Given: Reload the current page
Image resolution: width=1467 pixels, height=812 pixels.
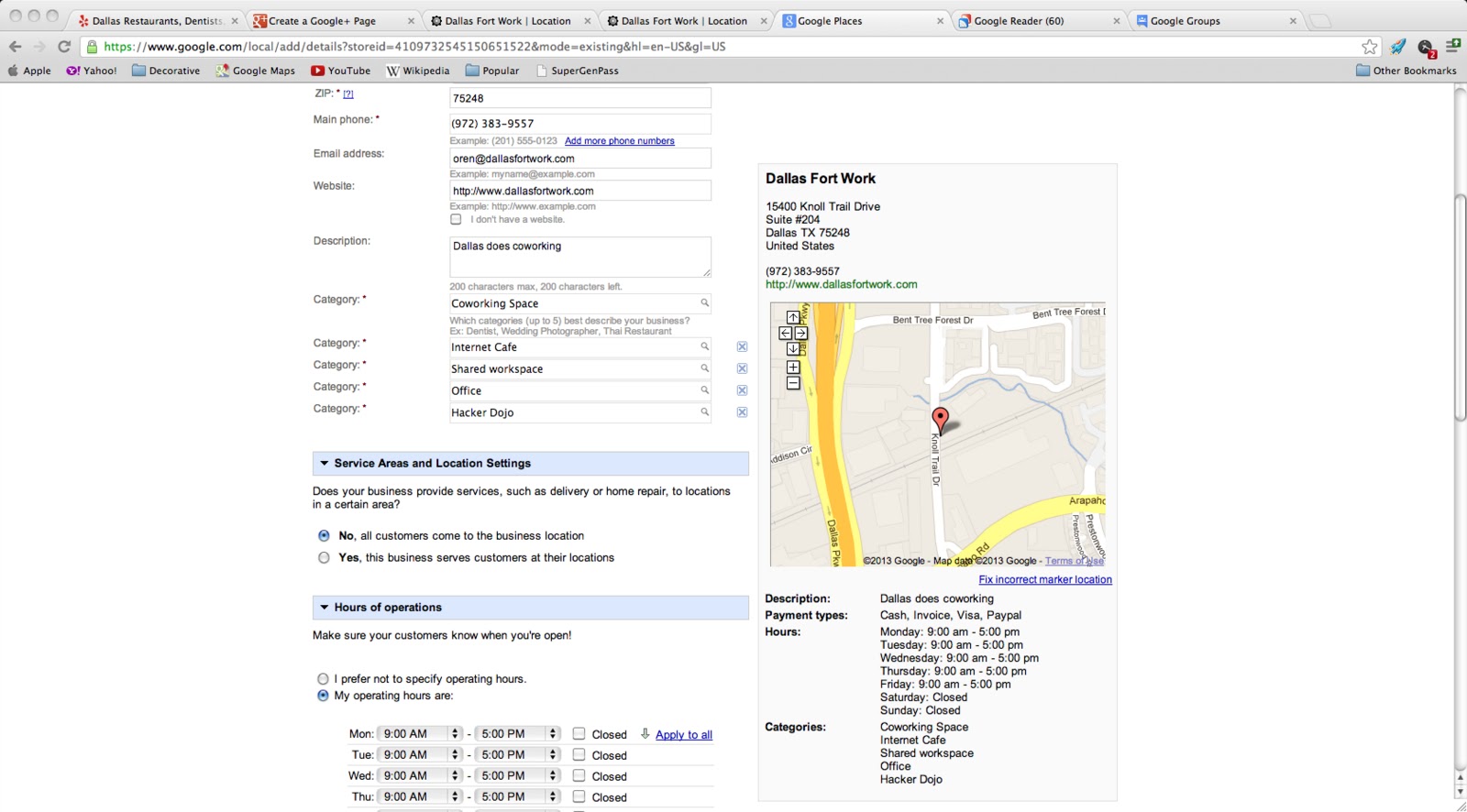Looking at the screenshot, I should tap(63, 47).
